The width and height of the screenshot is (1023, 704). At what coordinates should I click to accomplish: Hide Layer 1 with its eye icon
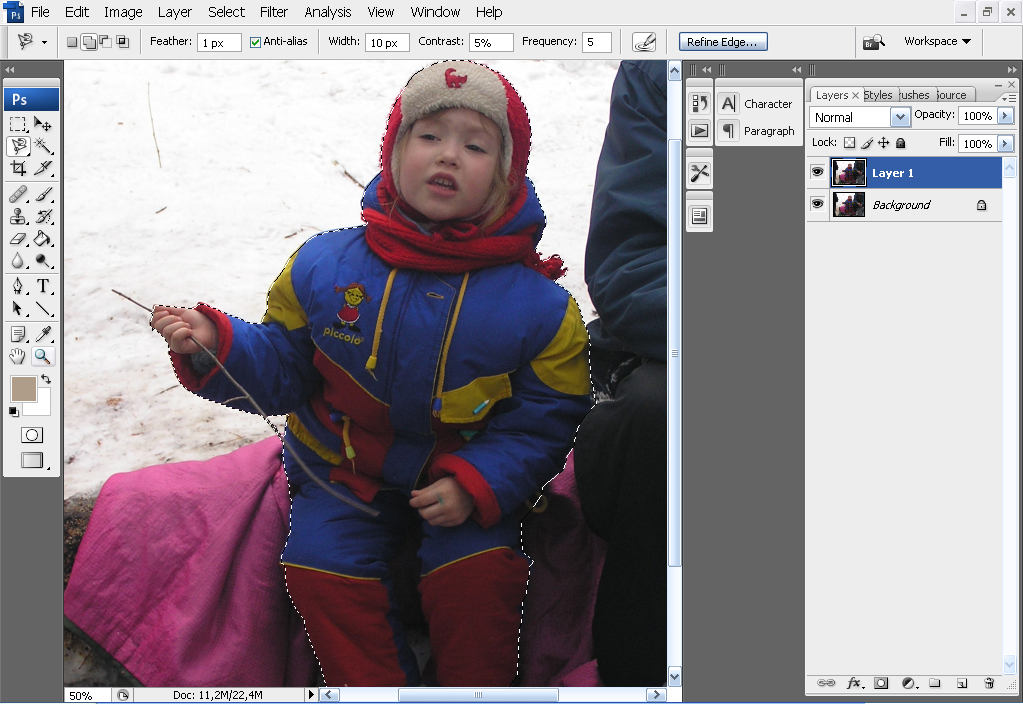[x=818, y=172]
